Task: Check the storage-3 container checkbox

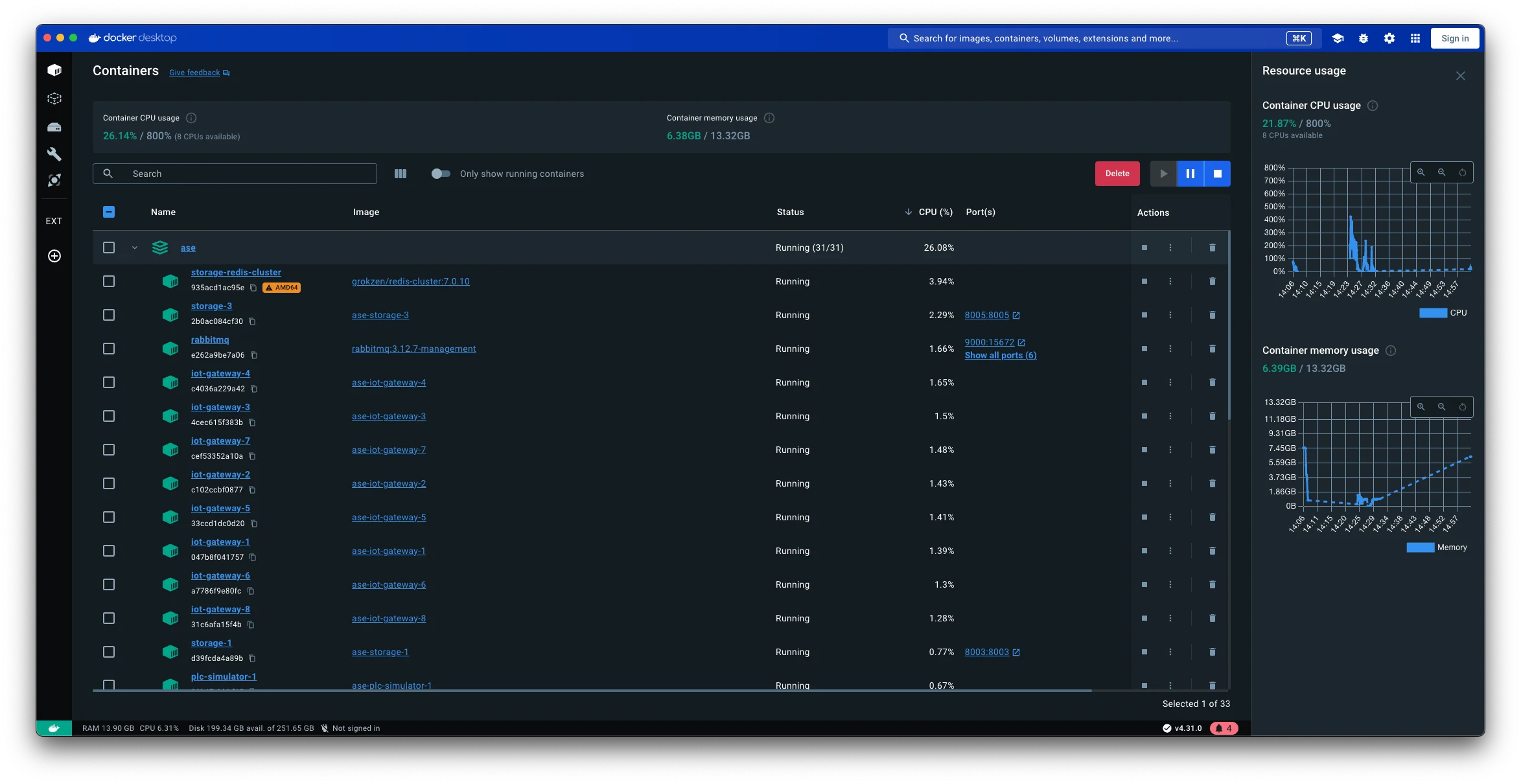Action: click(x=109, y=315)
